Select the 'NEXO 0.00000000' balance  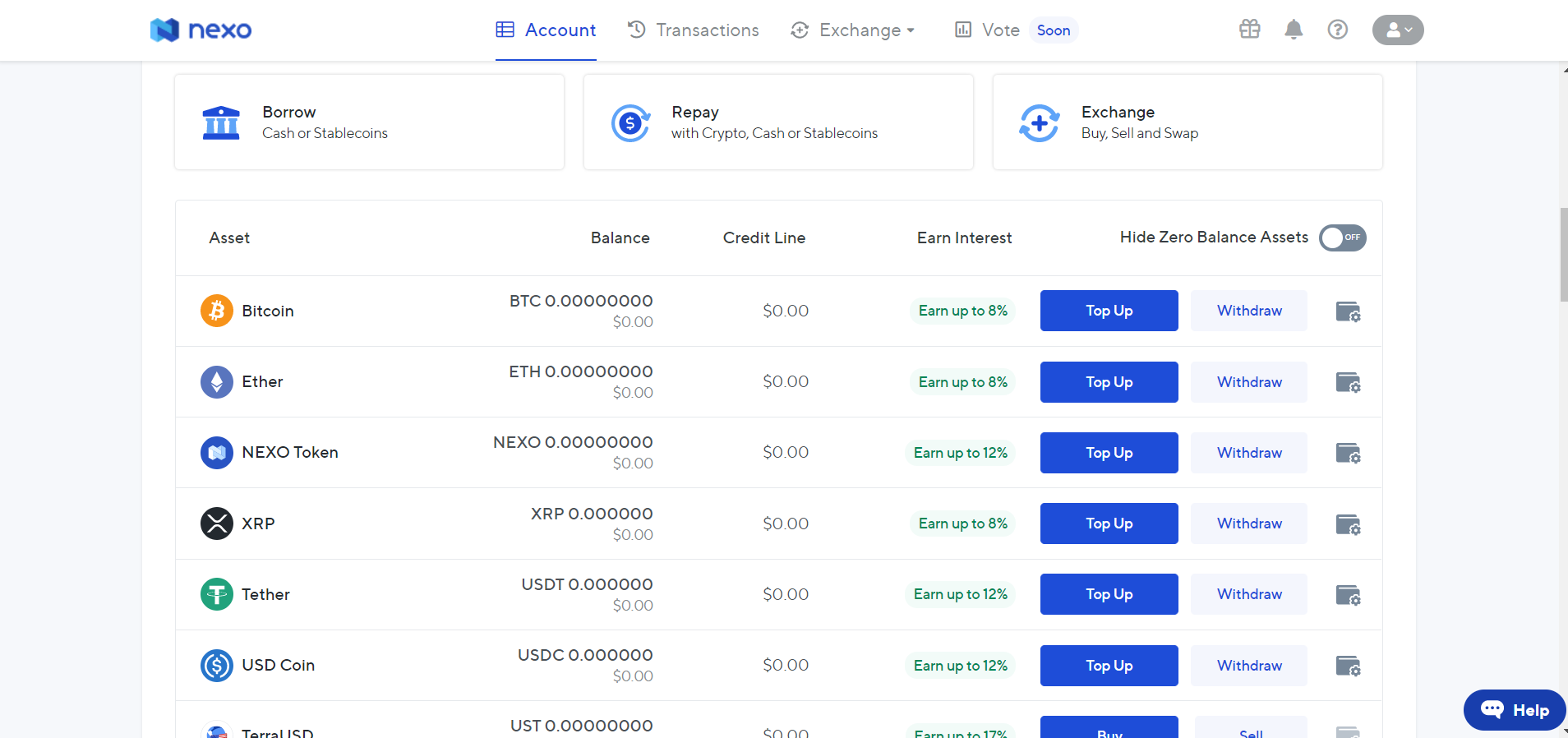click(573, 442)
